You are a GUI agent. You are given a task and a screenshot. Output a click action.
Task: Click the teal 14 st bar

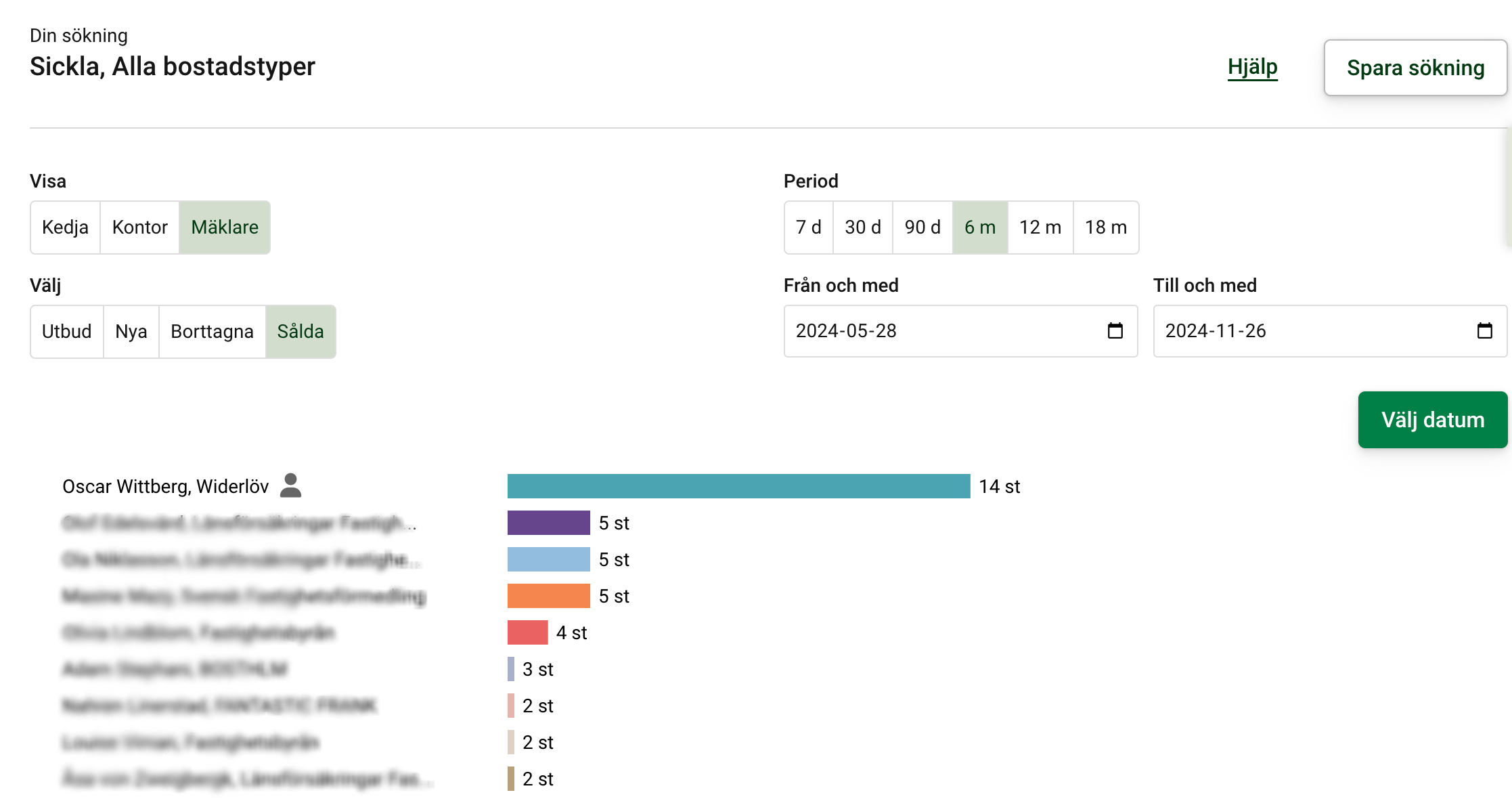738,486
